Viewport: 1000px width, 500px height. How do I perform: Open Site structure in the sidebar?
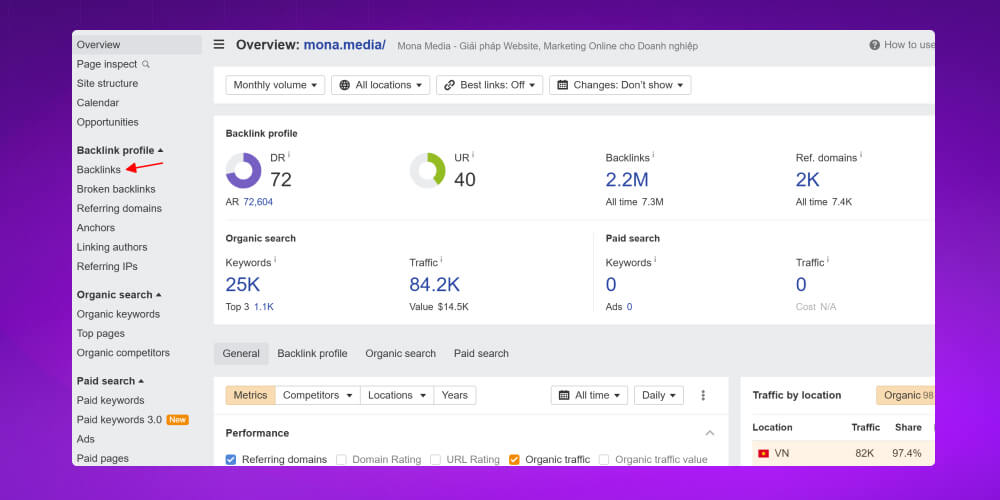107,84
